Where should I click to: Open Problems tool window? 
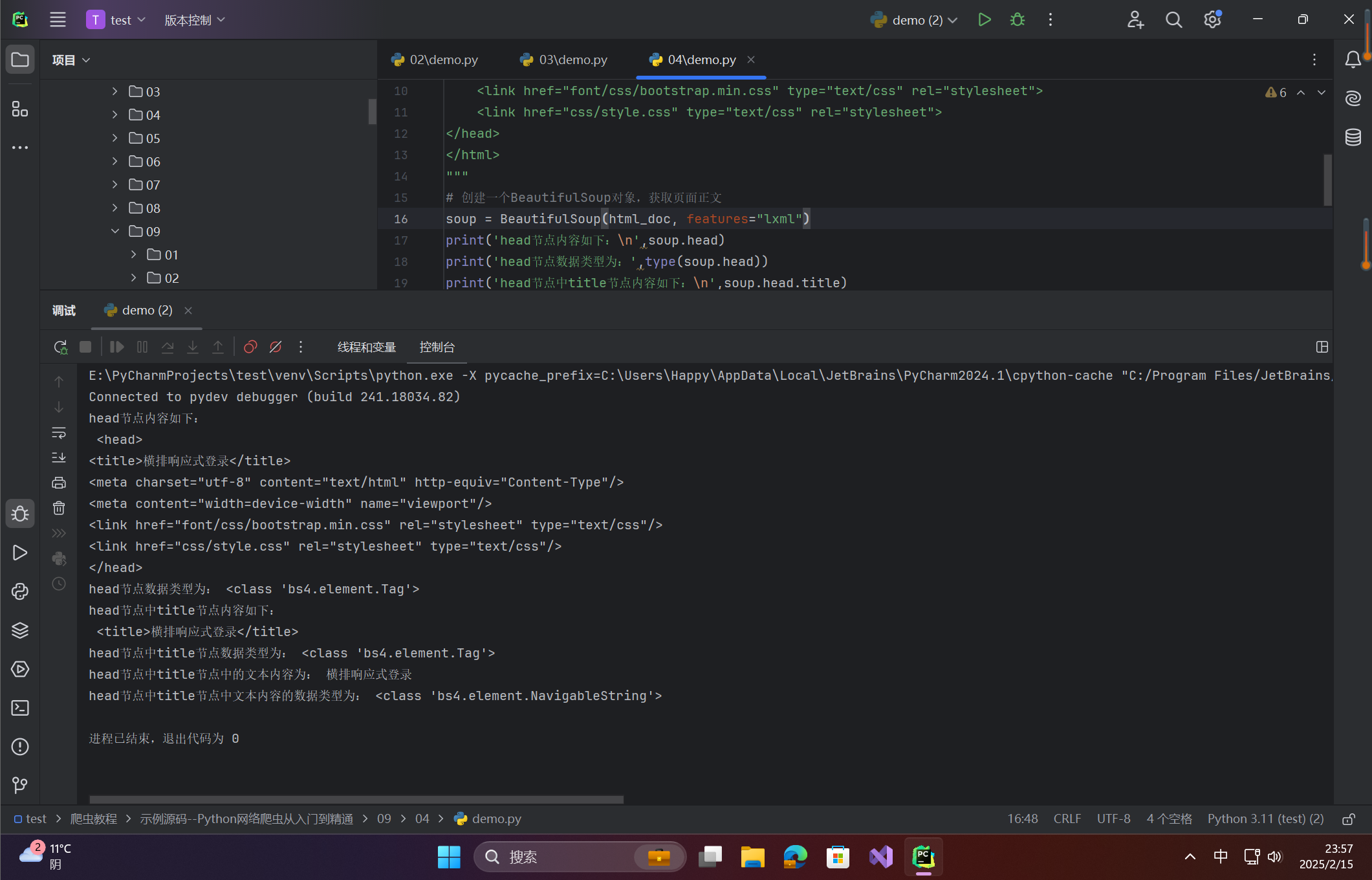coord(20,747)
